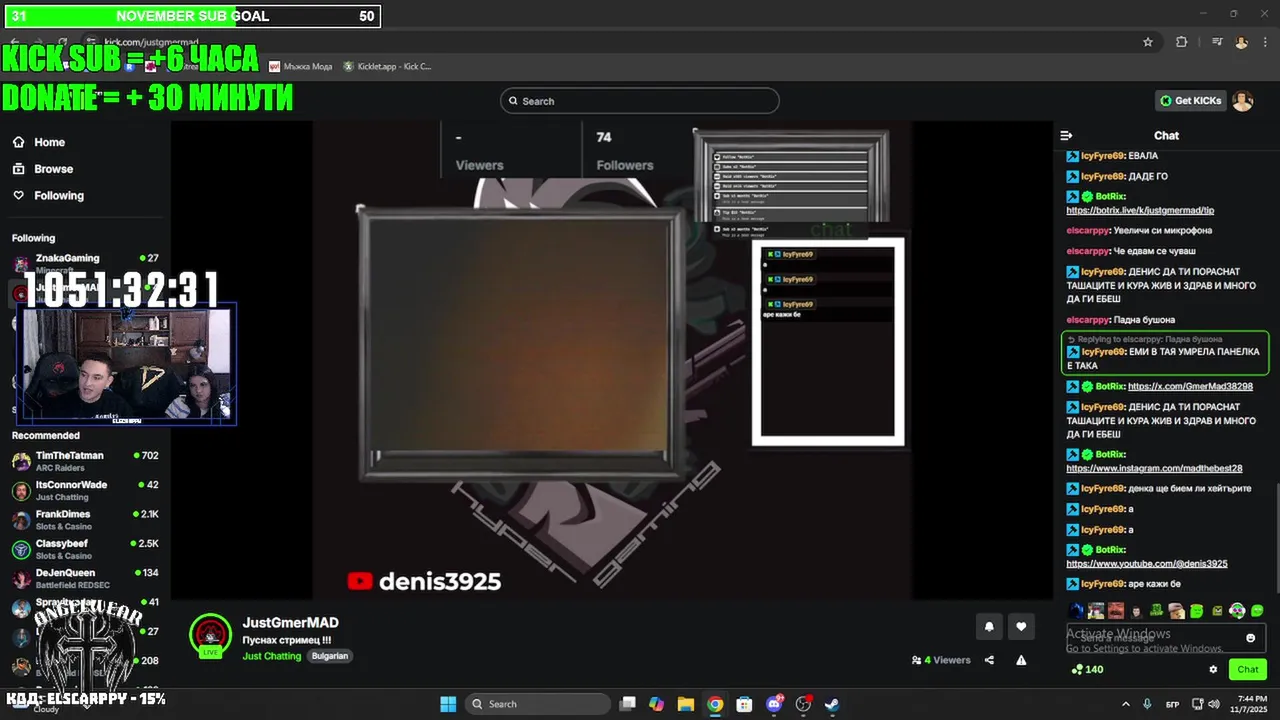Open the instagram.com/madthebest28 chat link
This screenshot has height=720, width=1280.
[x=1154, y=468]
